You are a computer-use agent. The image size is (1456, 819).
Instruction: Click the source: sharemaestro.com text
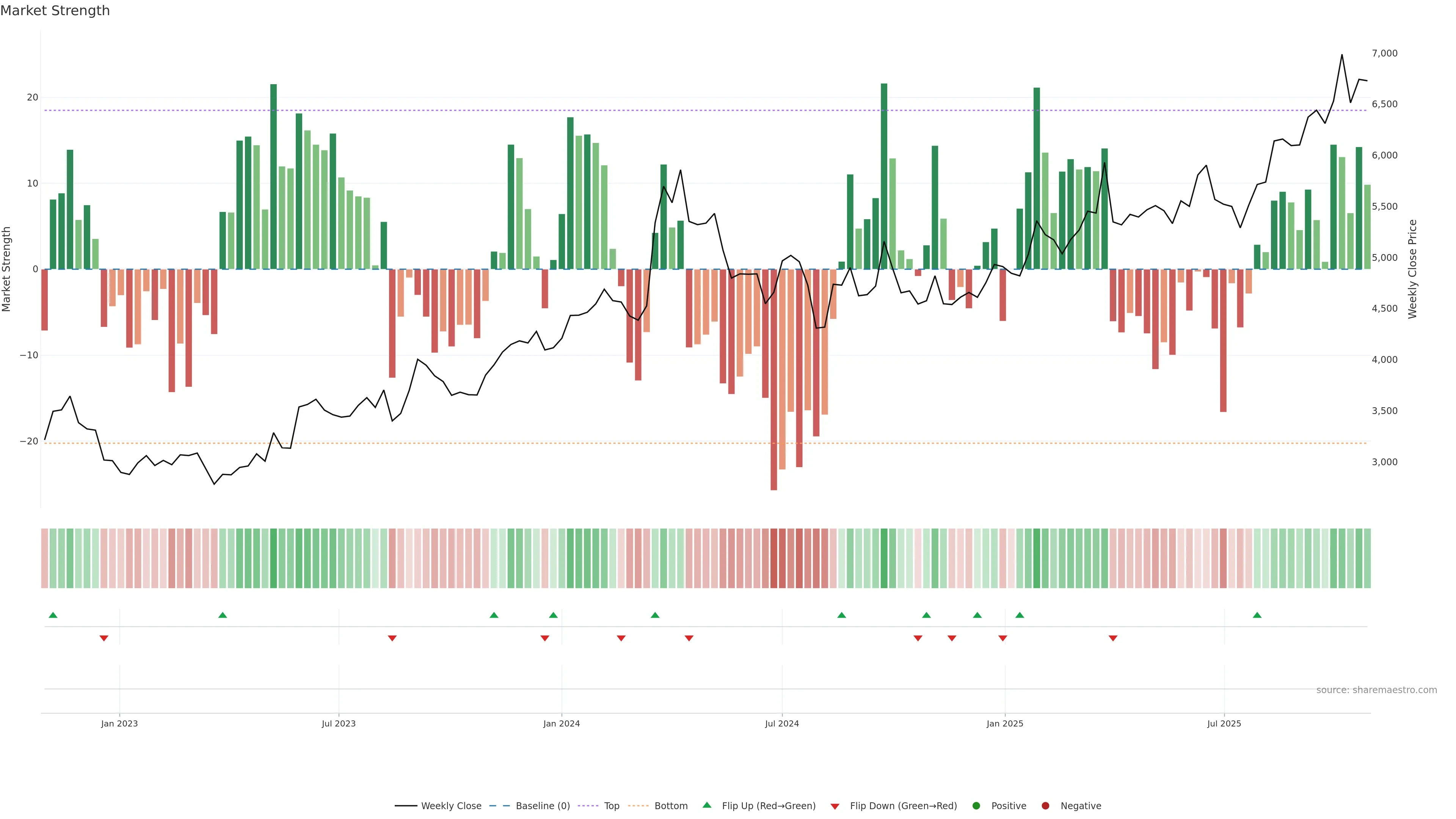(1376, 690)
